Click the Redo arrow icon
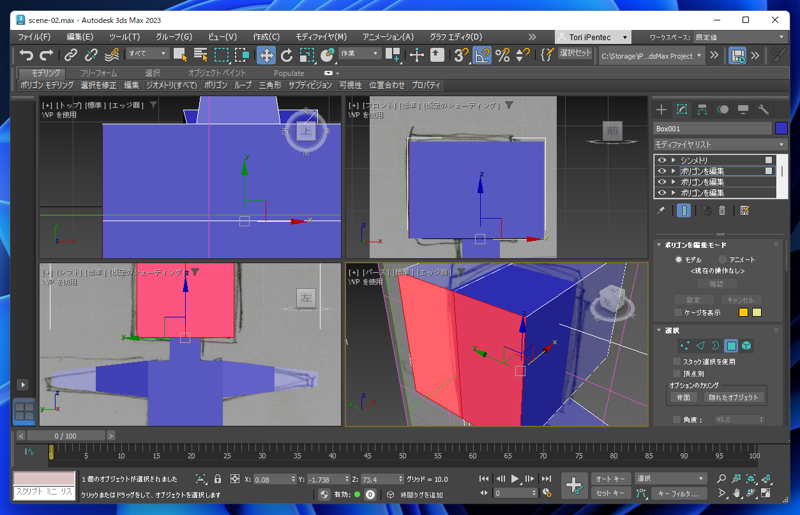This screenshot has width=800, height=515. pos(46,55)
